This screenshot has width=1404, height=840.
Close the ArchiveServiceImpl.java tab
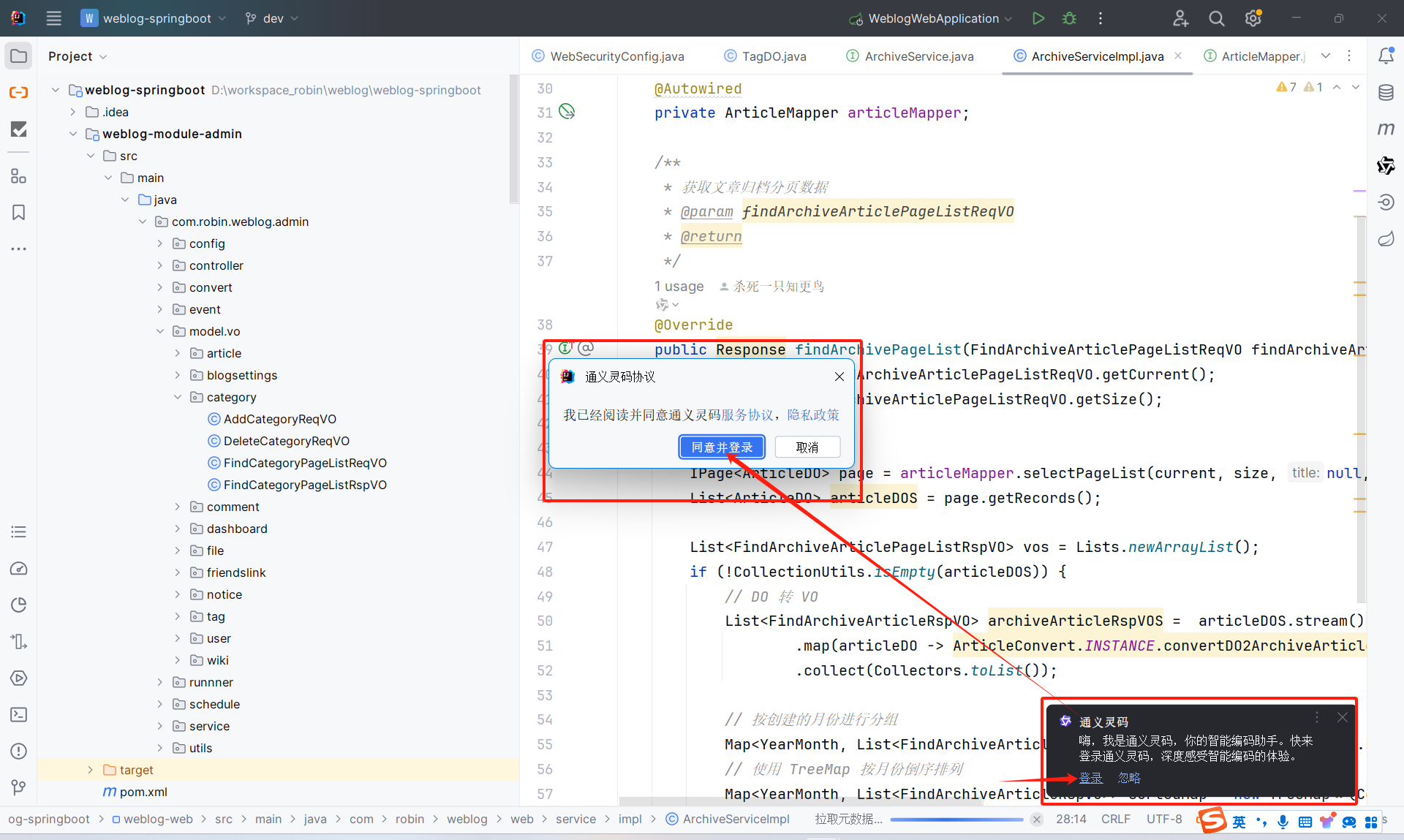1178,56
